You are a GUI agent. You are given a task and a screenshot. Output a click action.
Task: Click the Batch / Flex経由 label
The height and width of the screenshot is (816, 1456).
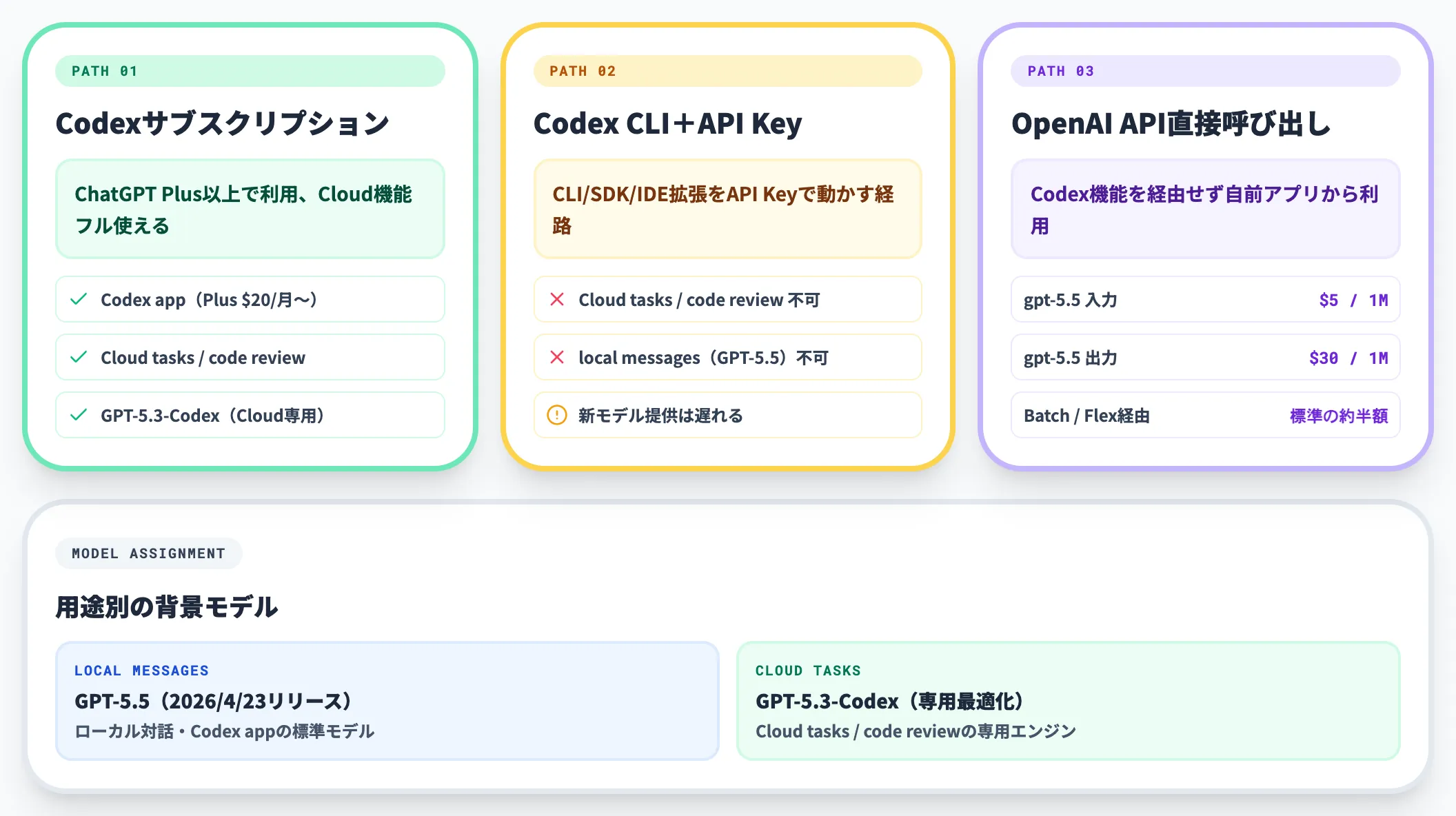tap(1086, 416)
